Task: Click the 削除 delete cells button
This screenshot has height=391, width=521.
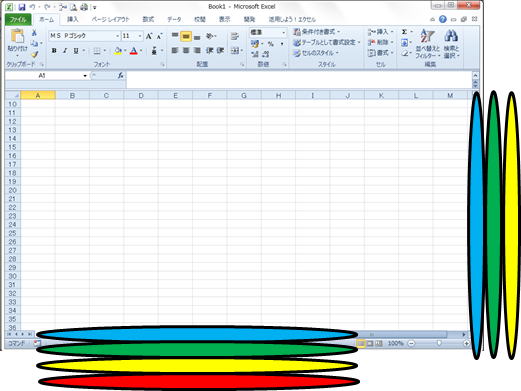Action: coord(381,43)
